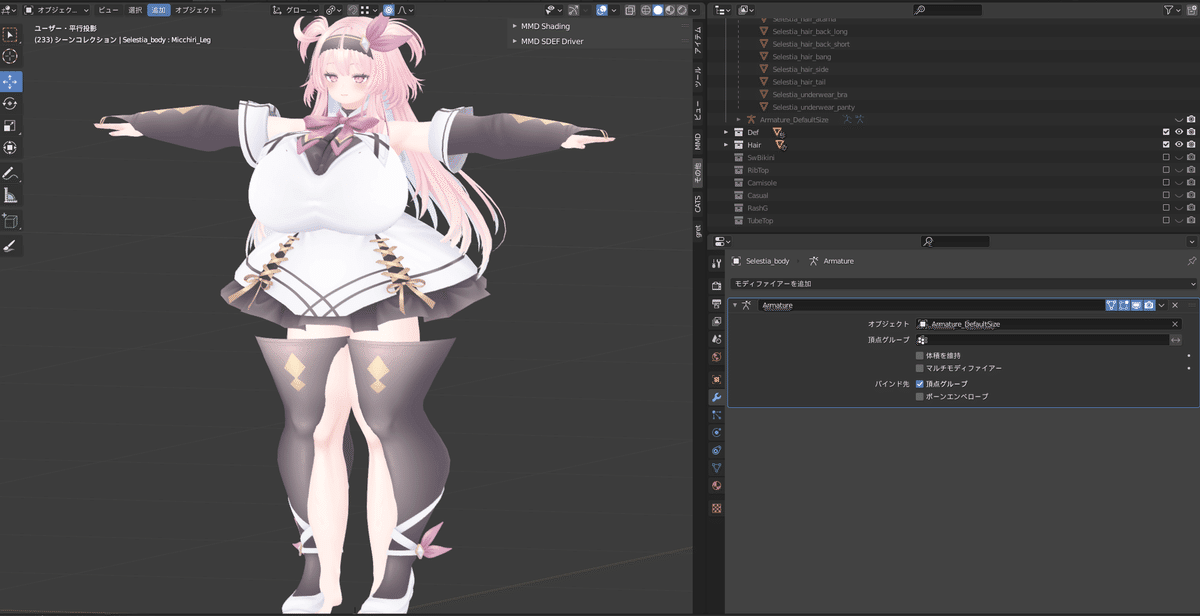This screenshot has width=1200, height=616.
Task: Open the World properties tab
Action: (x=716, y=357)
